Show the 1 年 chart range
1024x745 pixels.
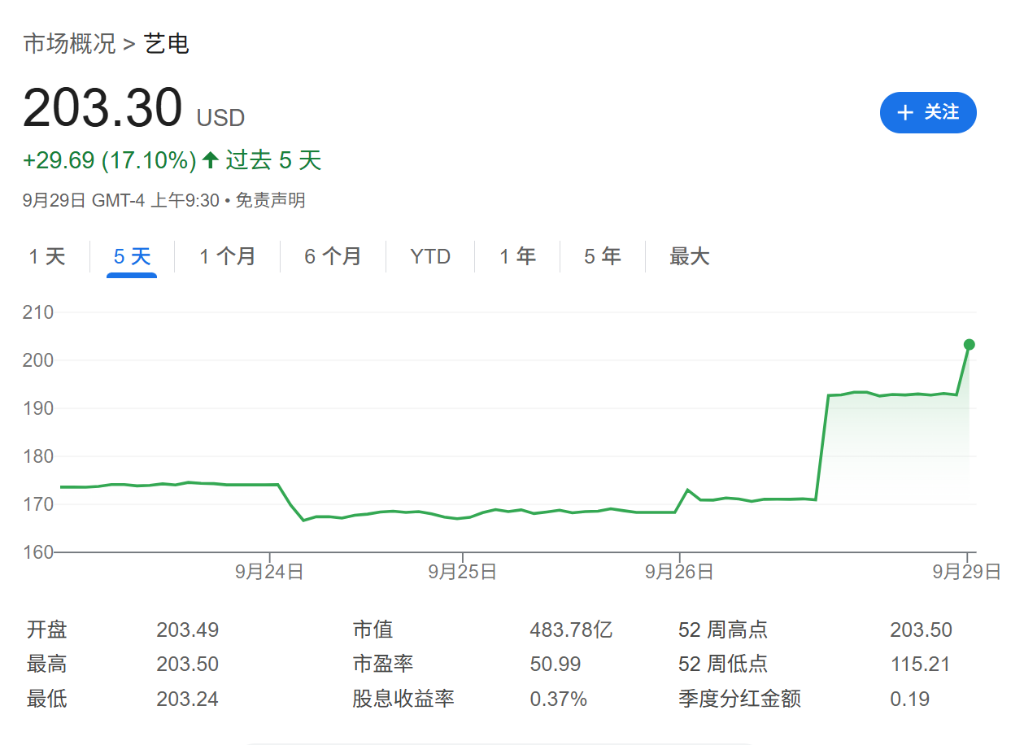click(x=518, y=257)
